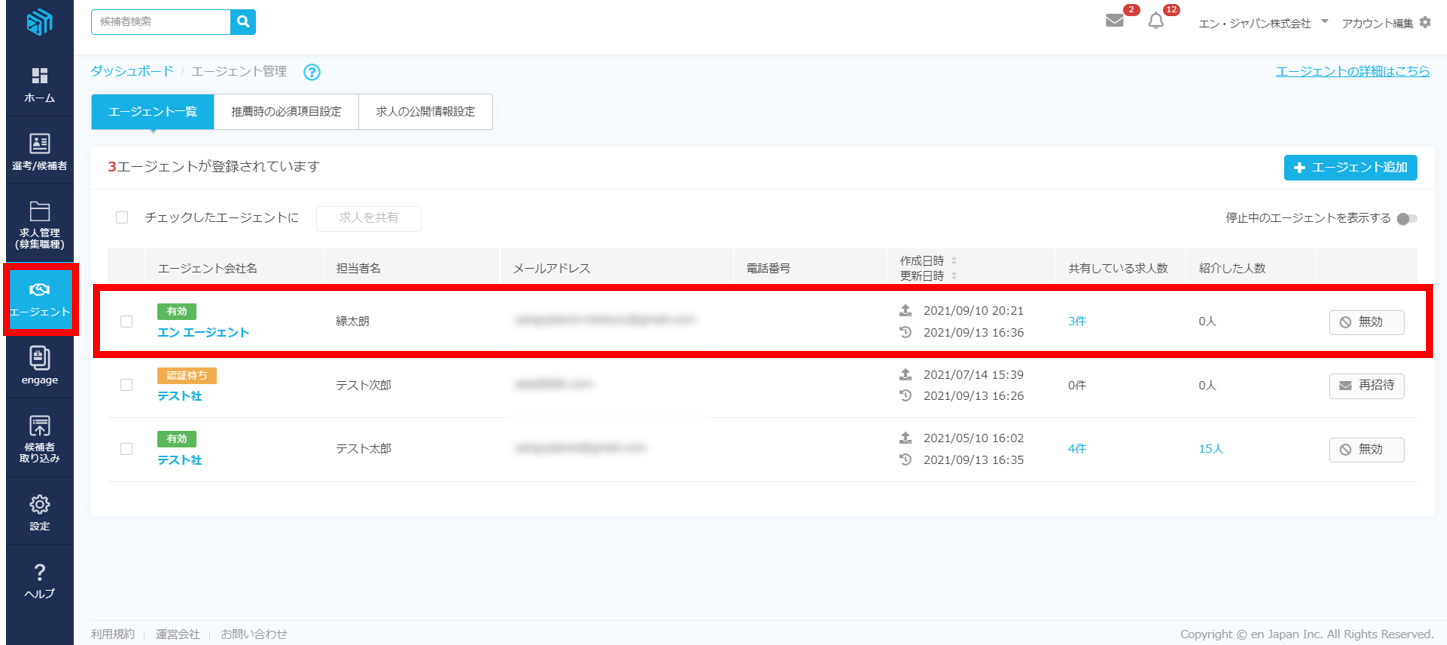Open the mail inbox icon

tap(1115, 22)
